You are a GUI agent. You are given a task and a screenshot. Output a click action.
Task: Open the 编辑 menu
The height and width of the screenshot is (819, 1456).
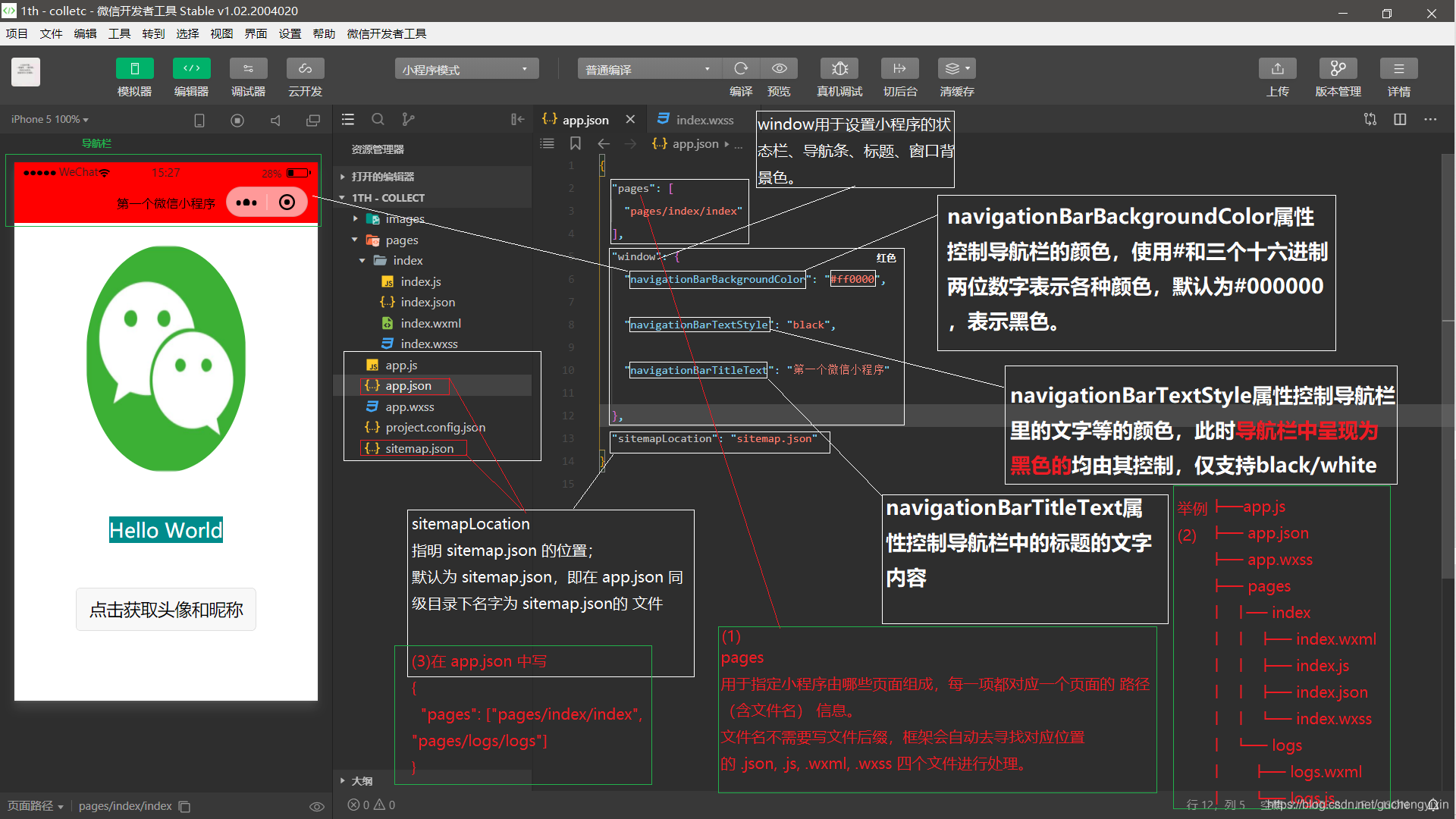coord(85,34)
